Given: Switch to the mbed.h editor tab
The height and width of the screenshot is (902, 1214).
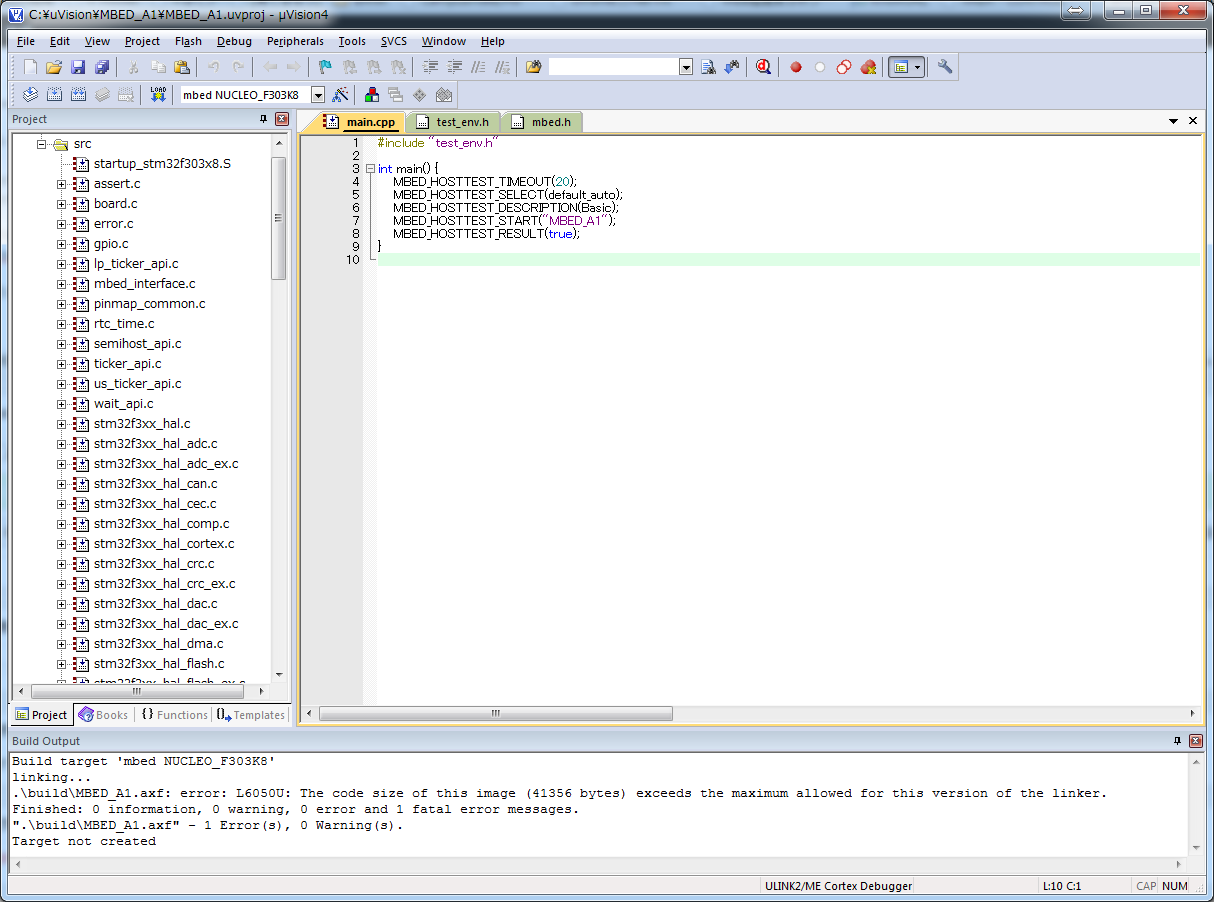Looking at the screenshot, I should pyautogui.click(x=542, y=122).
